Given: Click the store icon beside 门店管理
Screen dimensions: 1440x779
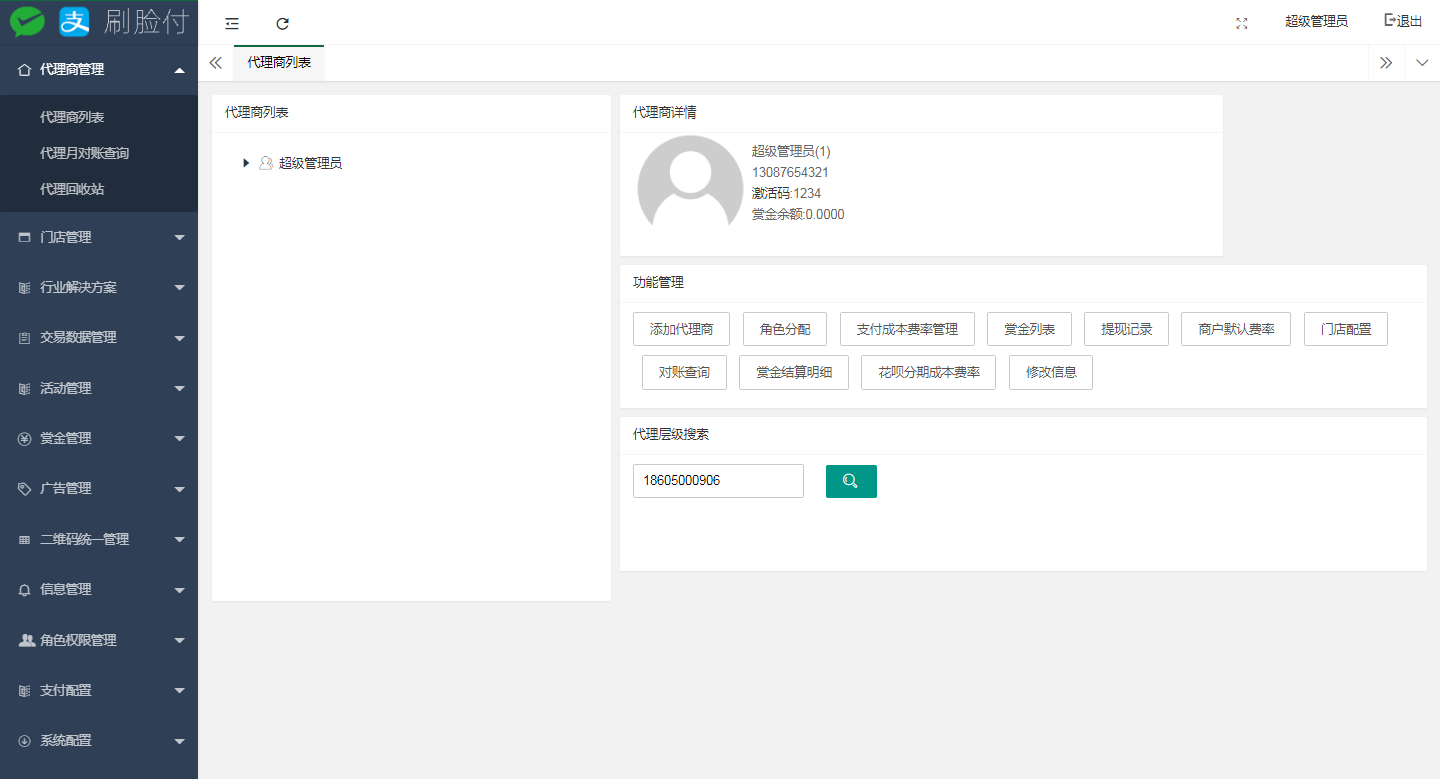Looking at the screenshot, I should point(25,237).
